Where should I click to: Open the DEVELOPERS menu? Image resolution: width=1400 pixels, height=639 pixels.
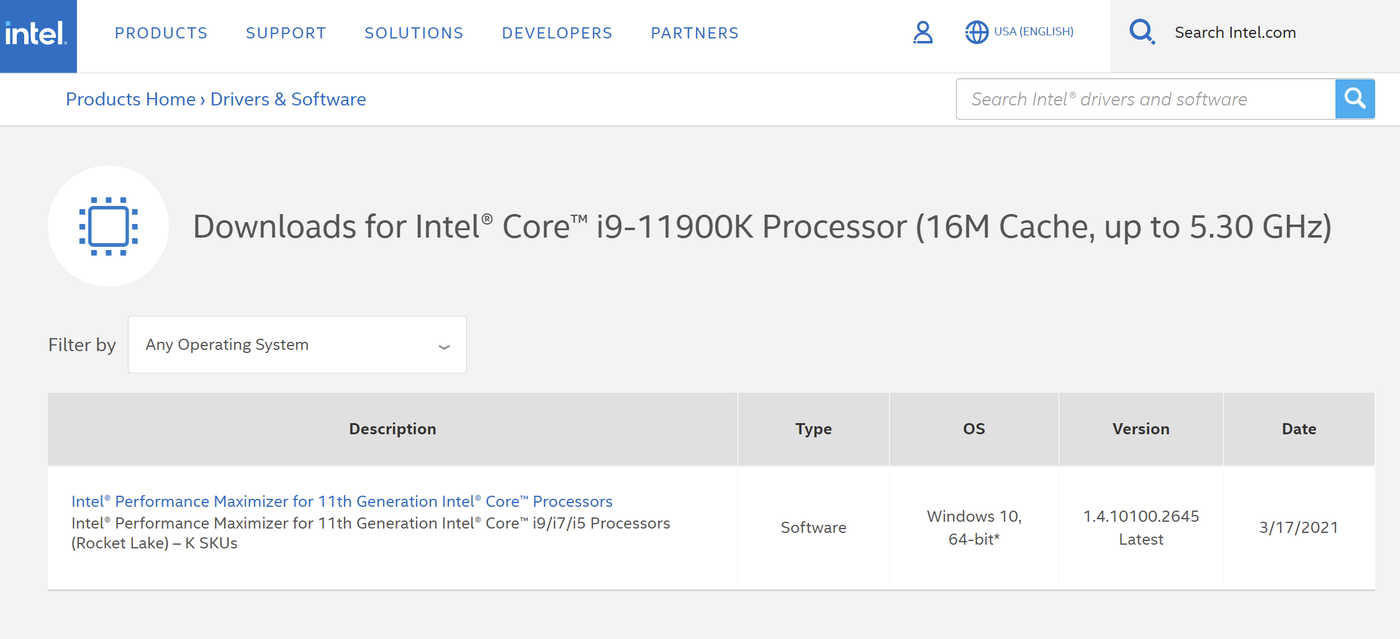[x=557, y=33]
